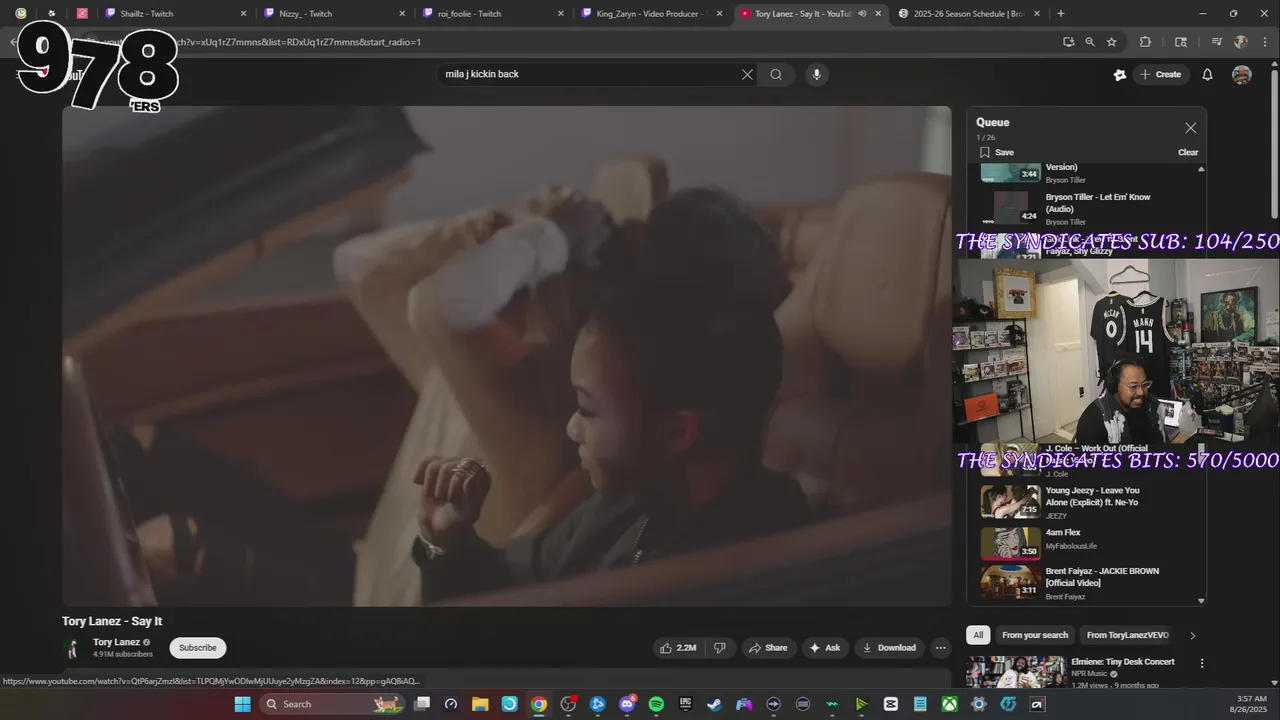
Task: Switch to King_Zaryn Video Producer tab
Action: point(650,14)
